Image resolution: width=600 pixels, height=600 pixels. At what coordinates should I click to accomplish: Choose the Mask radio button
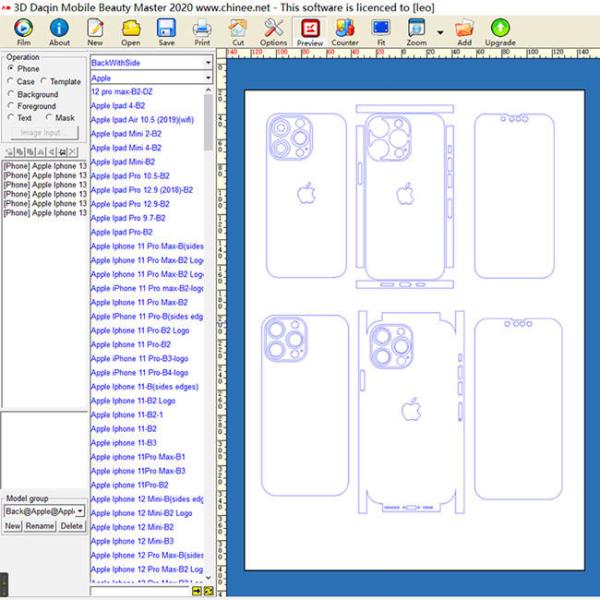click(x=49, y=118)
